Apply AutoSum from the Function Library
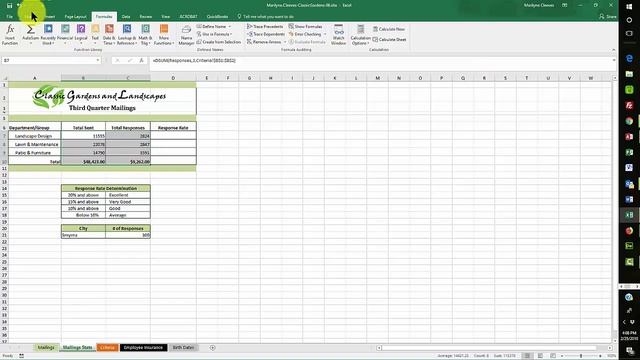 tap(30, 35)
